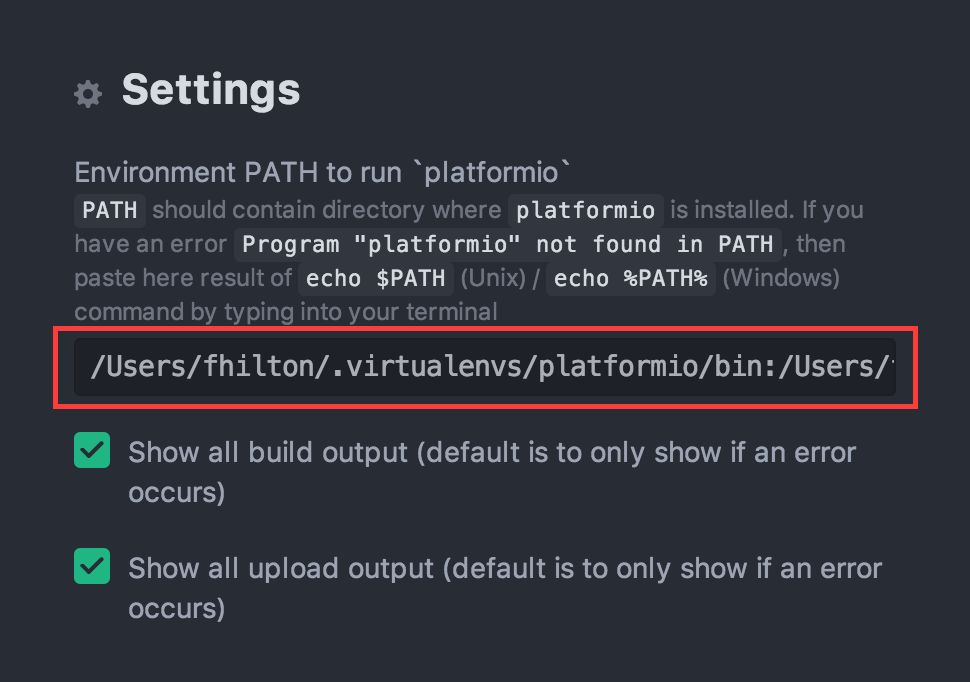Click the "should contain directory where" text

click(327, 210)
